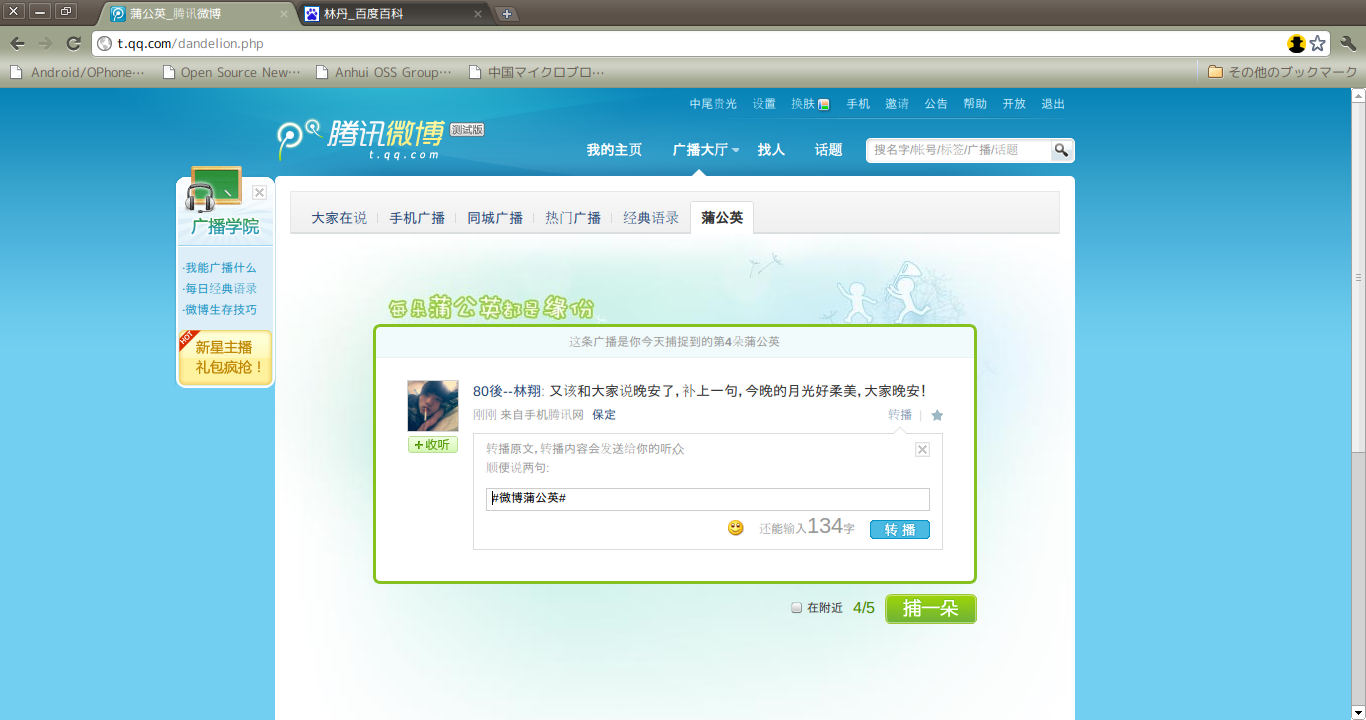This screenshot has height=720, width=1366.
Task: Close the 蒲公英_腾讯微博 browser tab
Action: click(284, 14)
